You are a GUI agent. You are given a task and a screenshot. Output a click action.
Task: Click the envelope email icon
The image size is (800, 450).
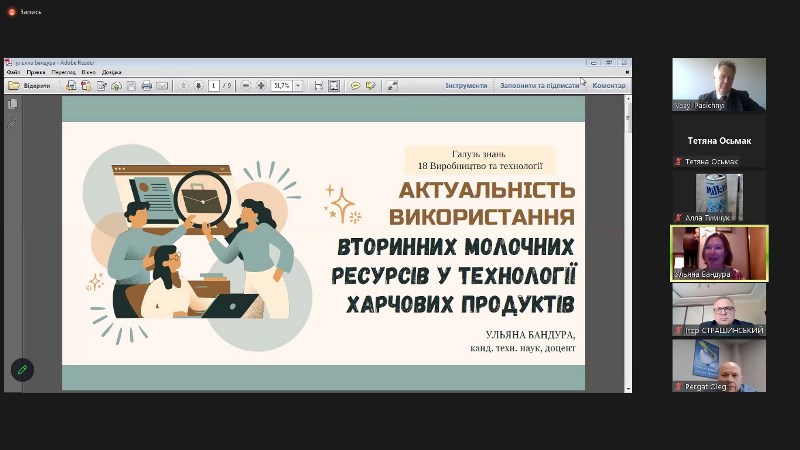162,86
